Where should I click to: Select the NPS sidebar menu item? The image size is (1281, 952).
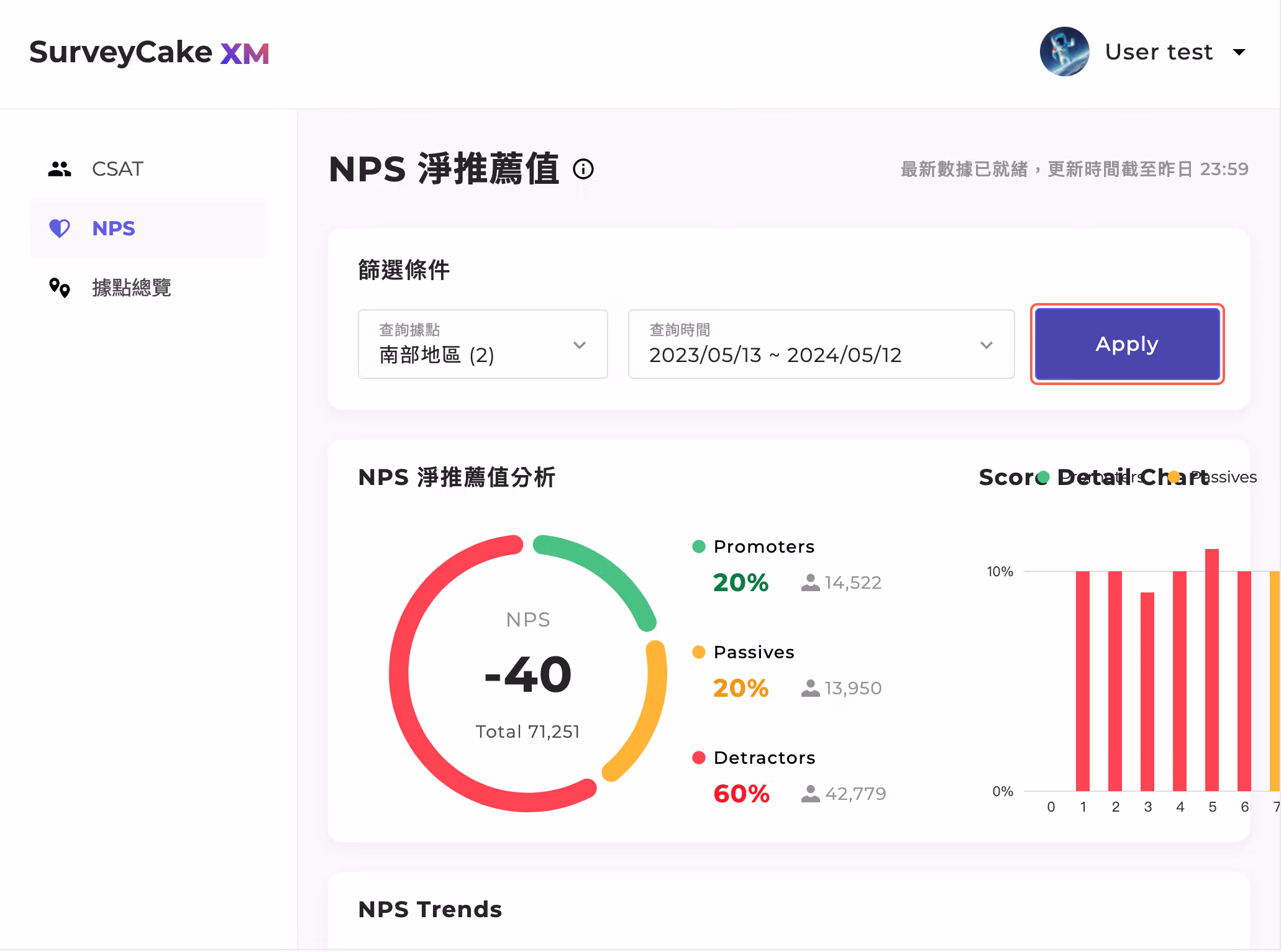click(x=148, y=229)
